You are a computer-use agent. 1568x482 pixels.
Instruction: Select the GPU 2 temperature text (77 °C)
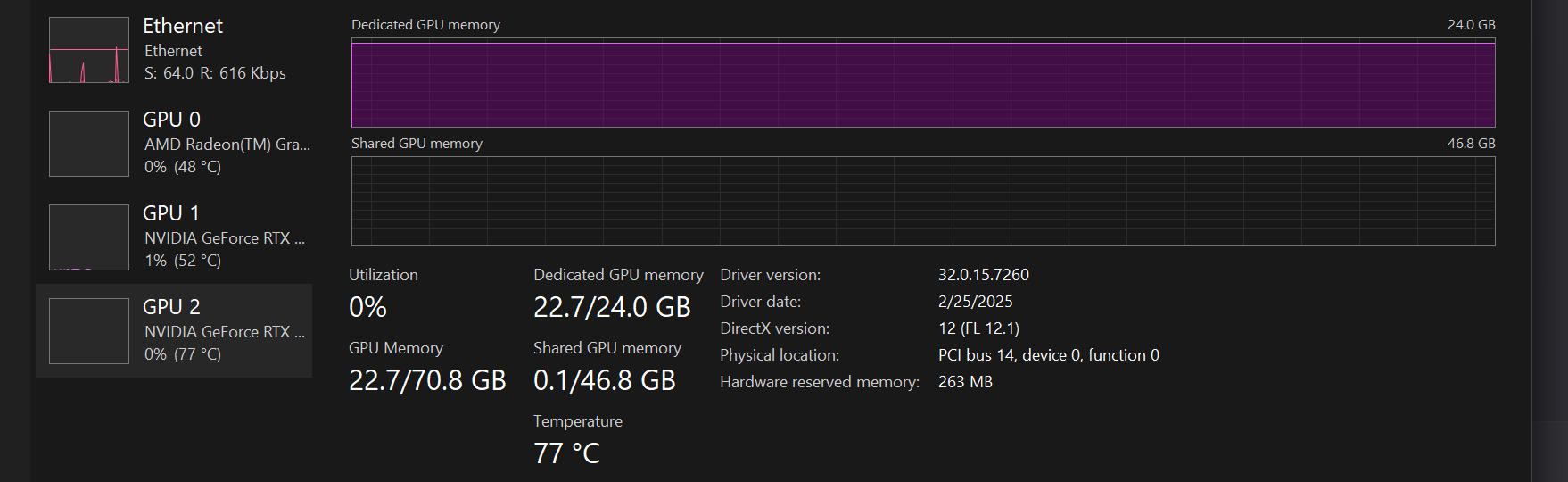183,354
